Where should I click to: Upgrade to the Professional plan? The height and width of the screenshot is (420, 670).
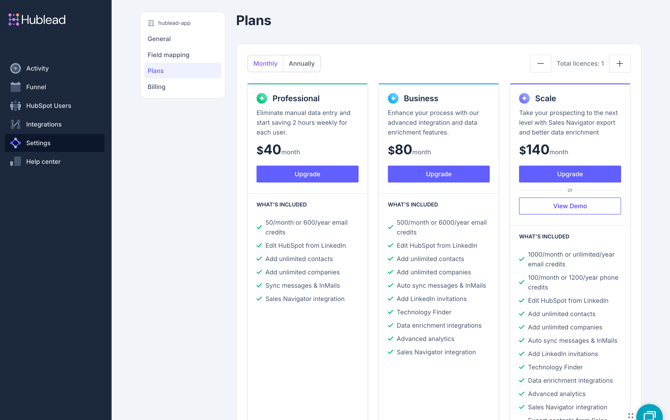(x=307, y=174)
